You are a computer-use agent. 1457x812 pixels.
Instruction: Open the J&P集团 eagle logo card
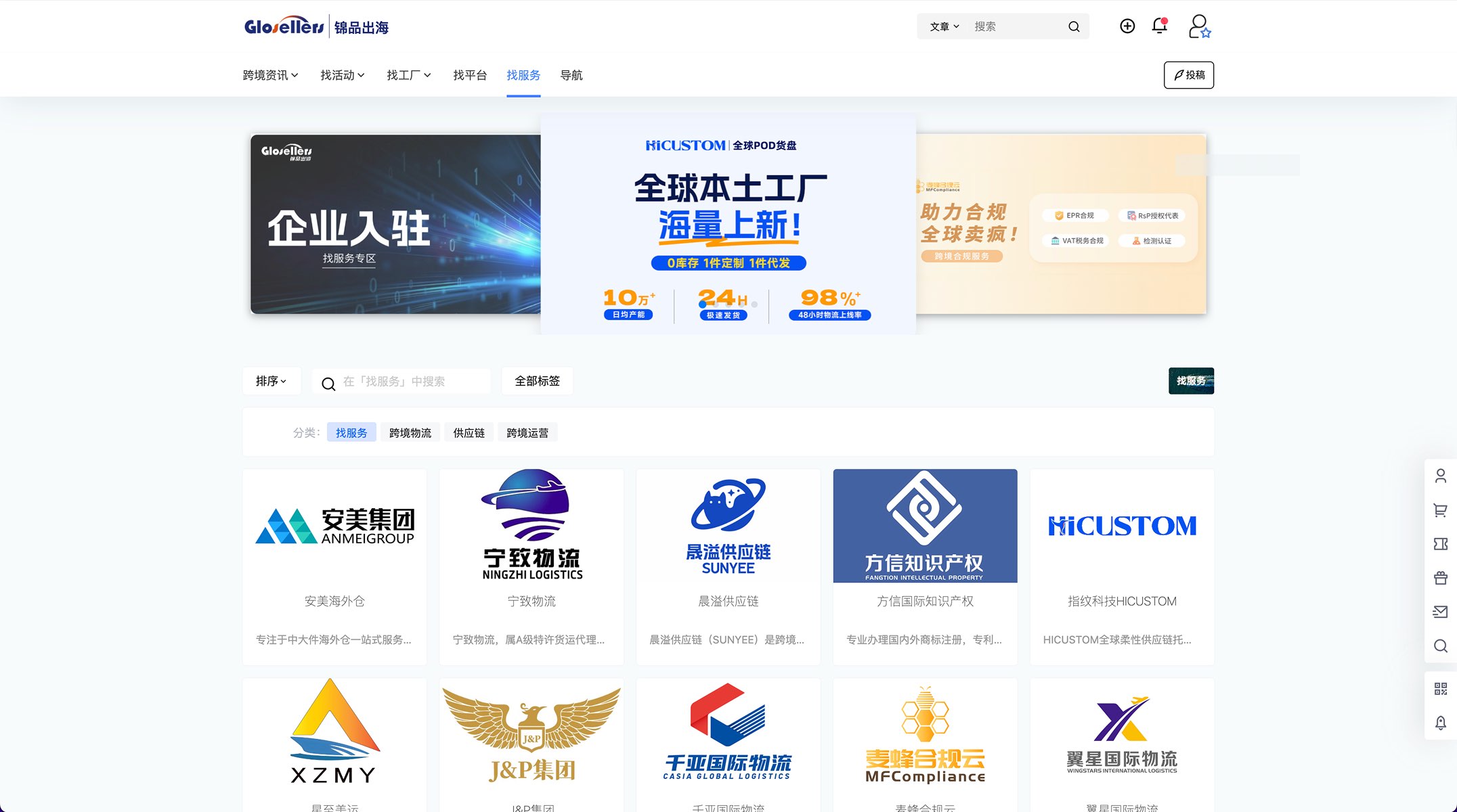click(x=531, y=734)
